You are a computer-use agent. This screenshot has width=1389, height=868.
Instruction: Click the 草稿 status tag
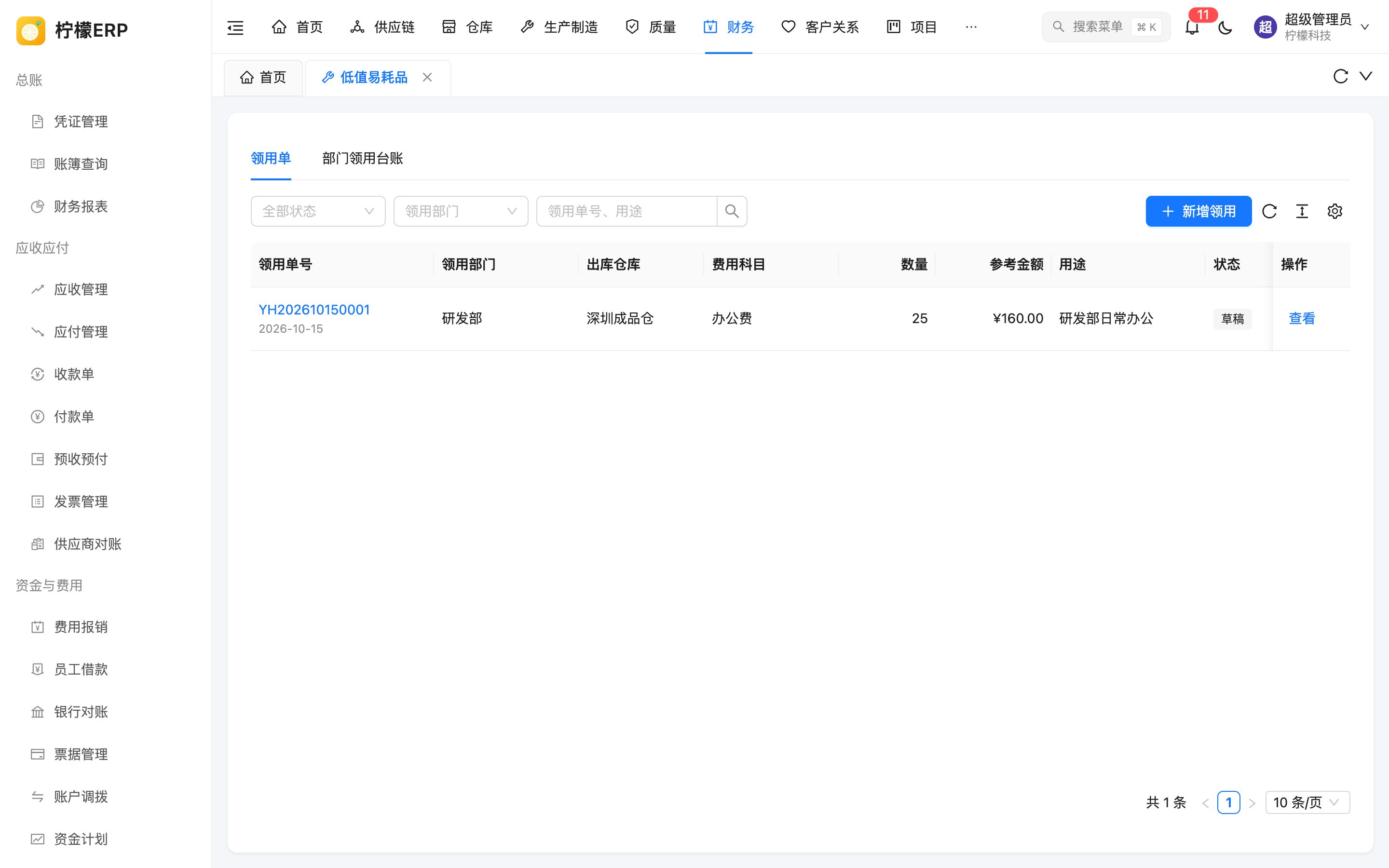pyautogui.click(x=1232, y=319)
